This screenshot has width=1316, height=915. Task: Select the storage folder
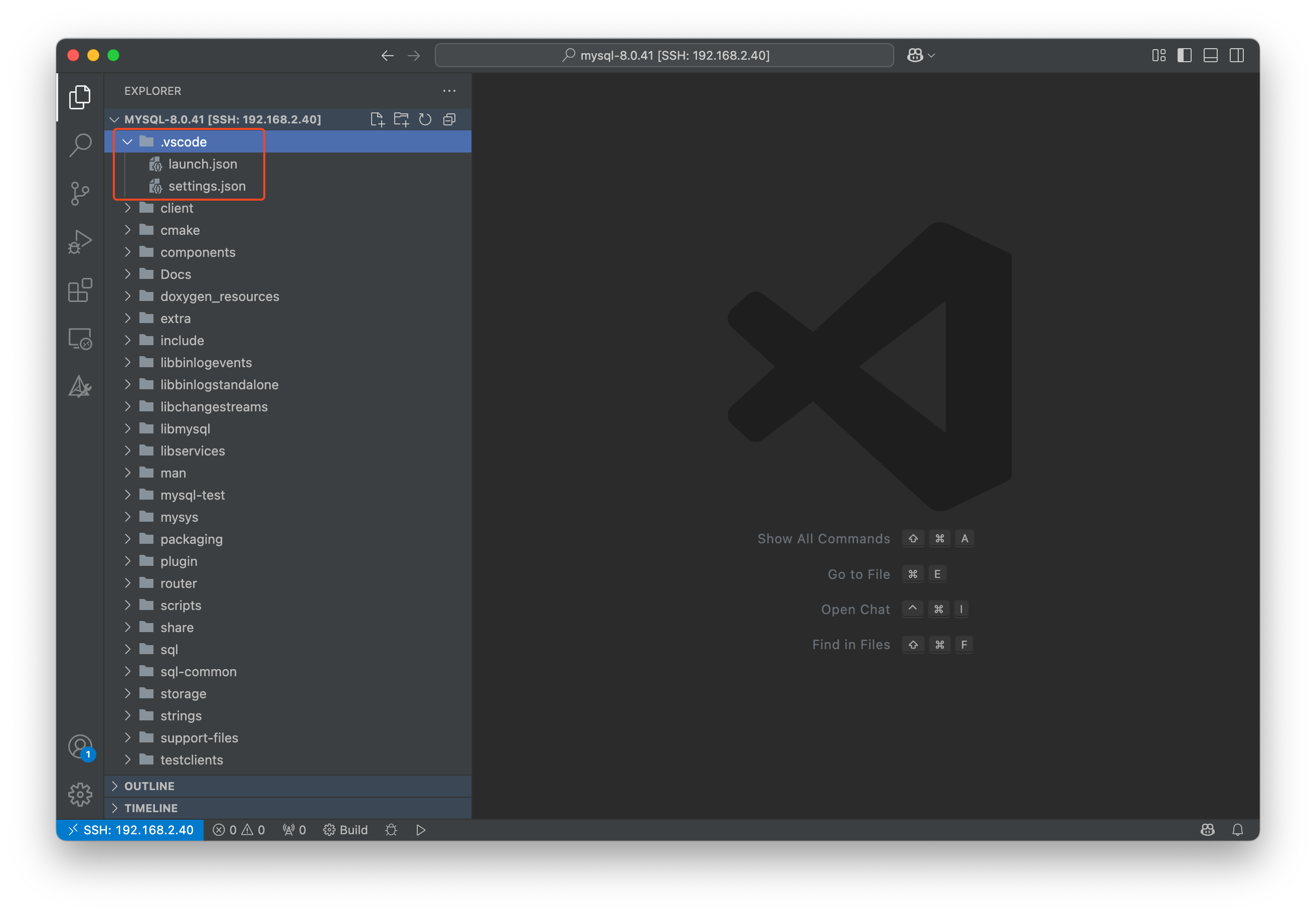click(288, 694)
